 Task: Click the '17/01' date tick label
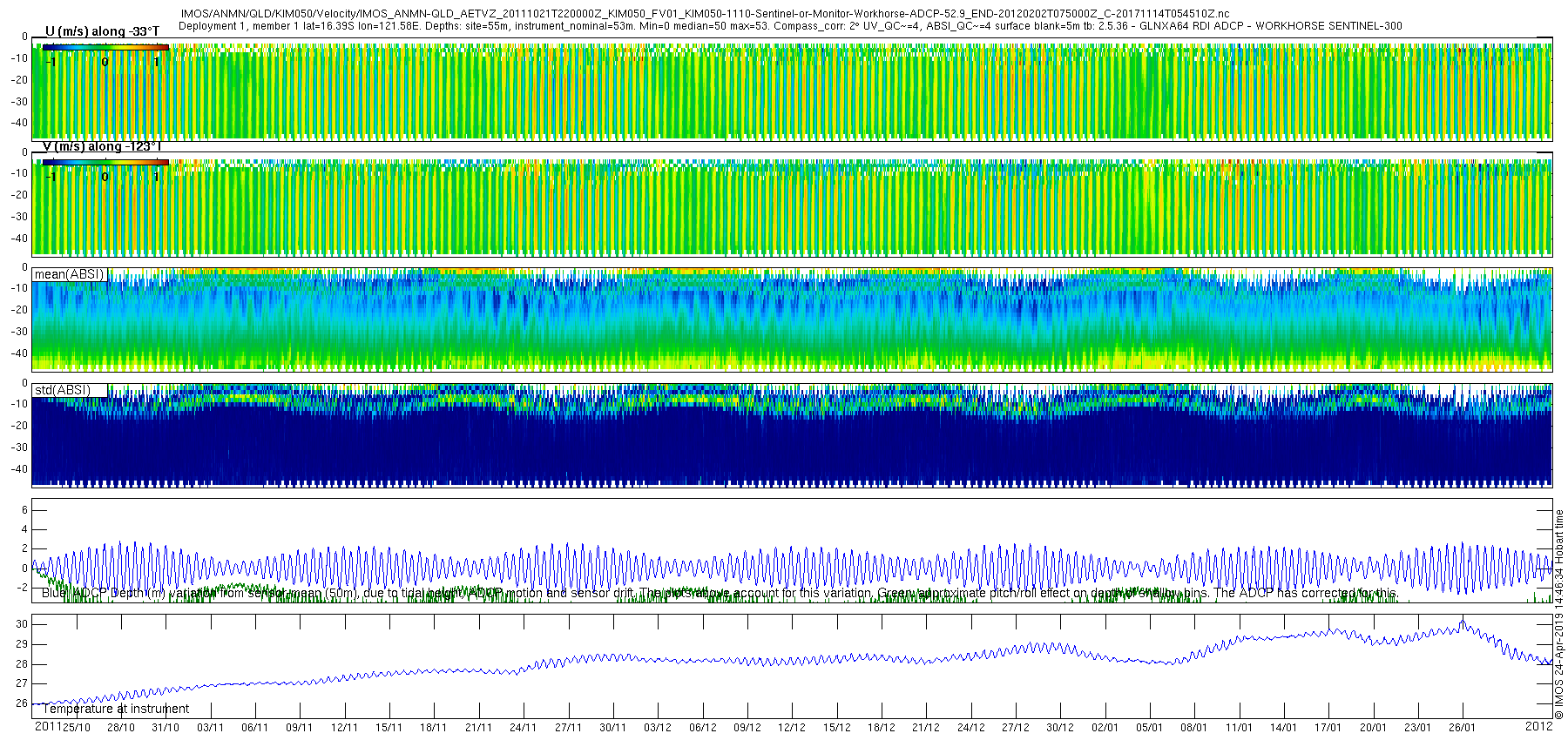pos(1328,728)
